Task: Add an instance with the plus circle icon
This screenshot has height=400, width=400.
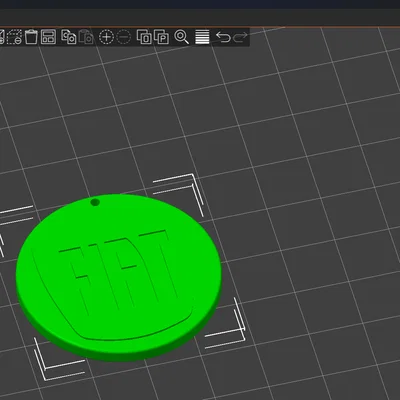Action: click(x=107, y=37)
